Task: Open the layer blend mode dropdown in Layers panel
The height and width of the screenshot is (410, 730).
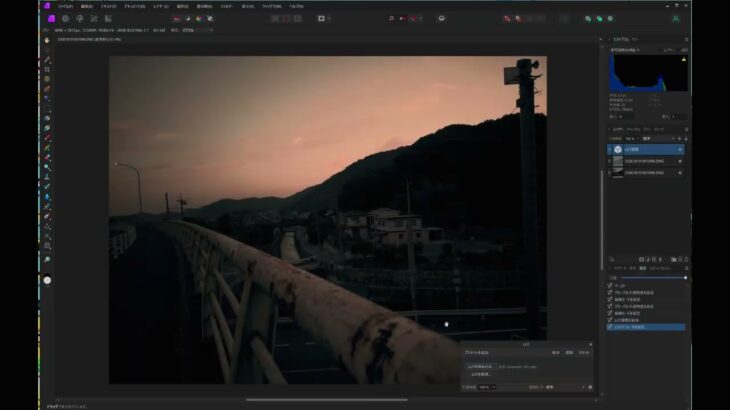Action: [658, 139]
